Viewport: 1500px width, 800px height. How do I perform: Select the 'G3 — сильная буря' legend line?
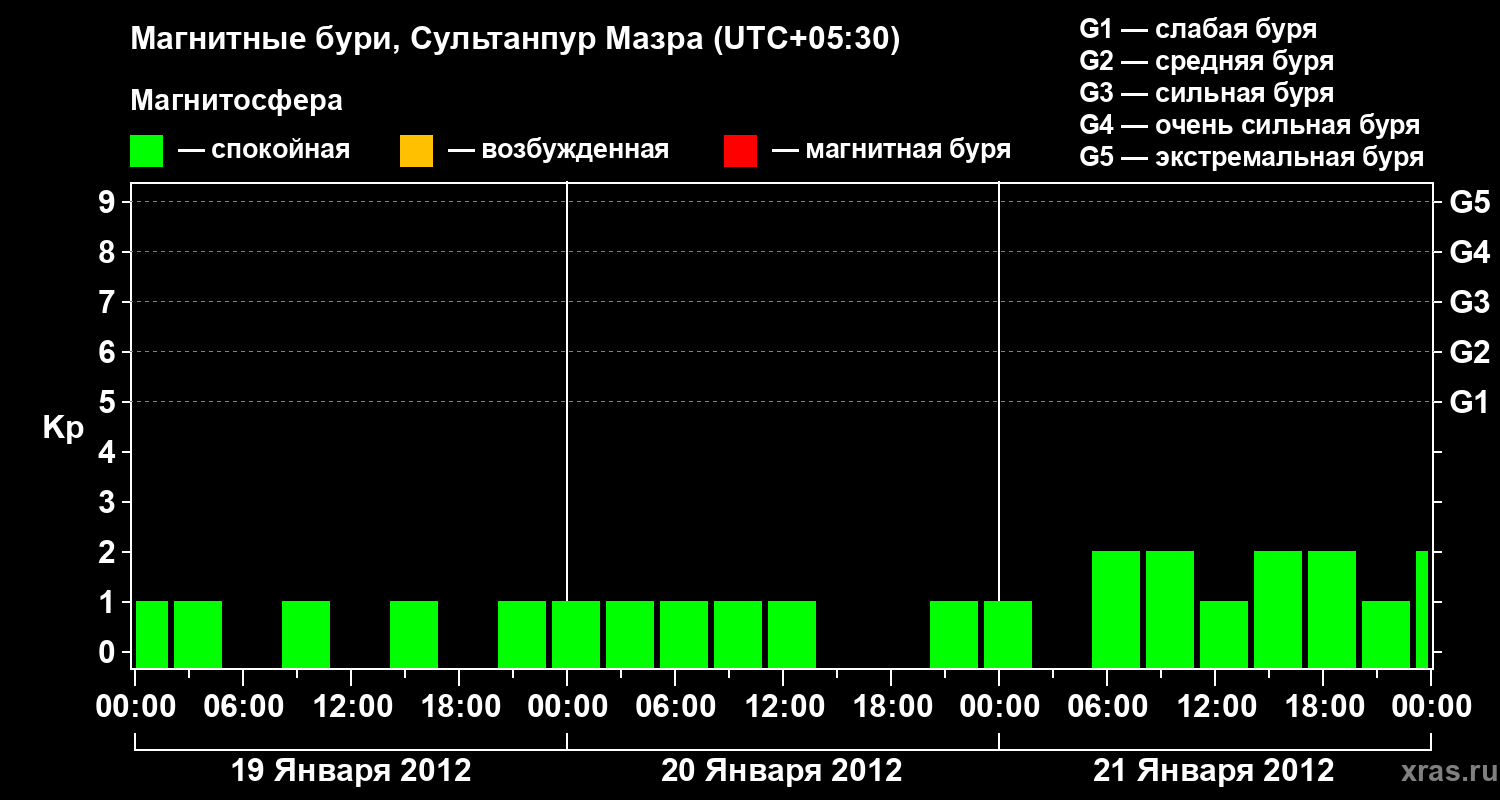click(x=1206, y=93)
